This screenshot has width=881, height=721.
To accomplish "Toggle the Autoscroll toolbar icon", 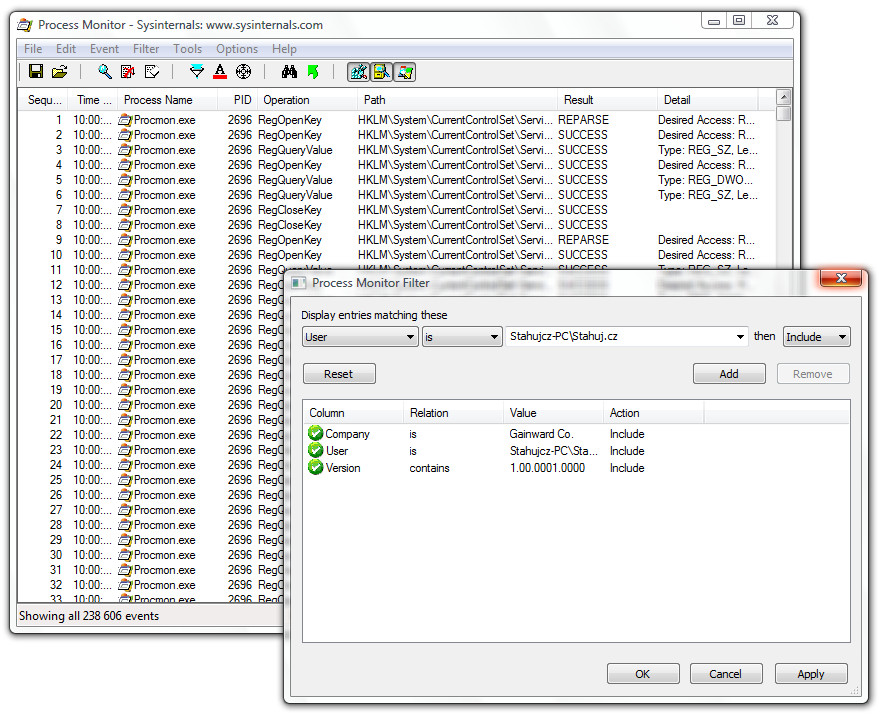I will 128,71.
